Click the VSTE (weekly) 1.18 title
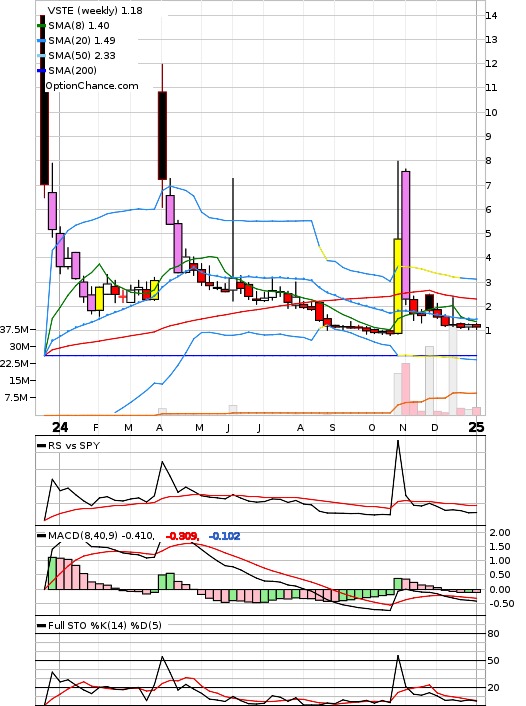The height and width of the screenshot is (706, 526). pos(95,10)
